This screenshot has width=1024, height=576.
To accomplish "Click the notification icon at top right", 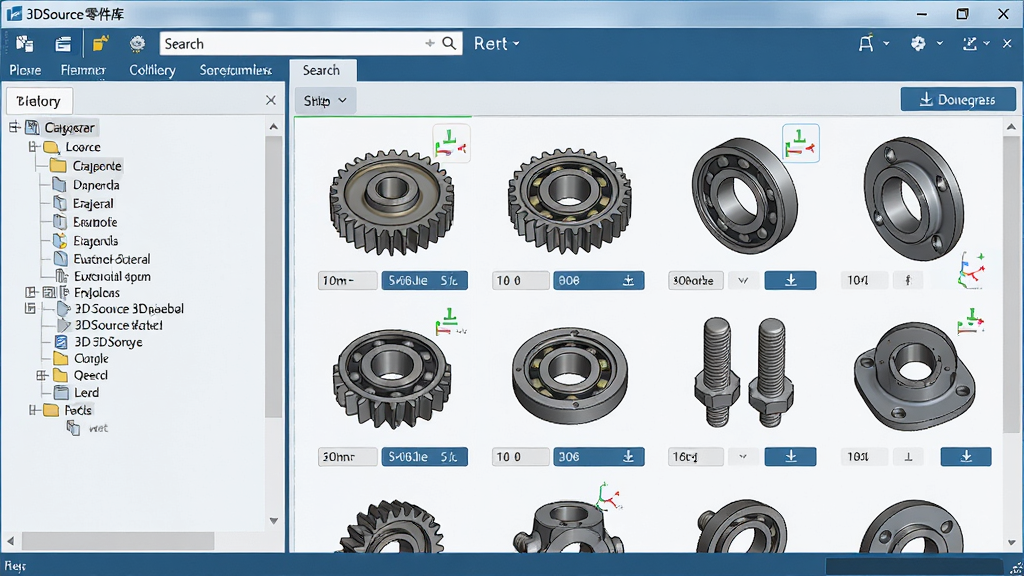I will coord(866,44).
